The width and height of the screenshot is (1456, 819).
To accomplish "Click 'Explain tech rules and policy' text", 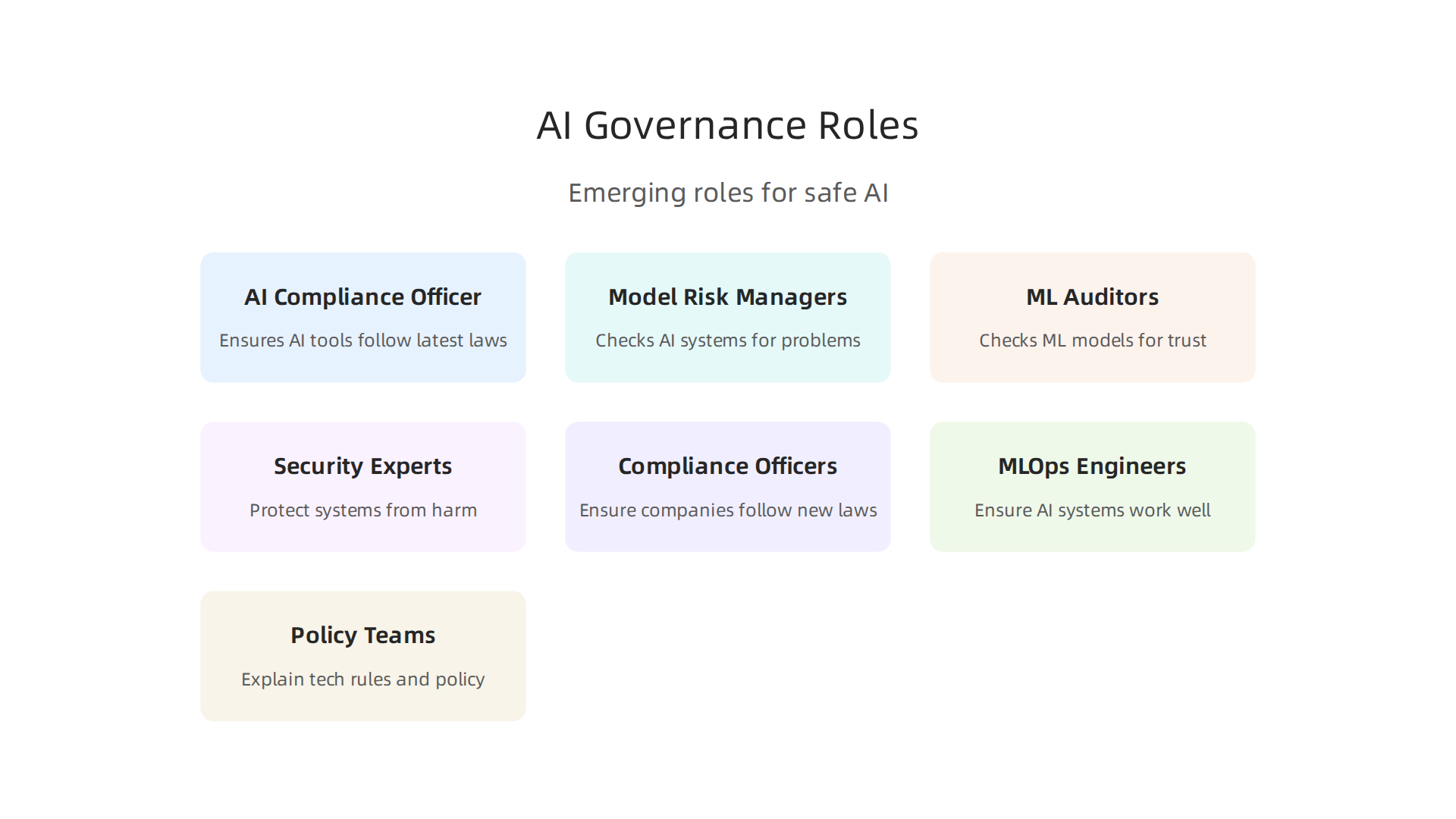I will click(362, 679).
